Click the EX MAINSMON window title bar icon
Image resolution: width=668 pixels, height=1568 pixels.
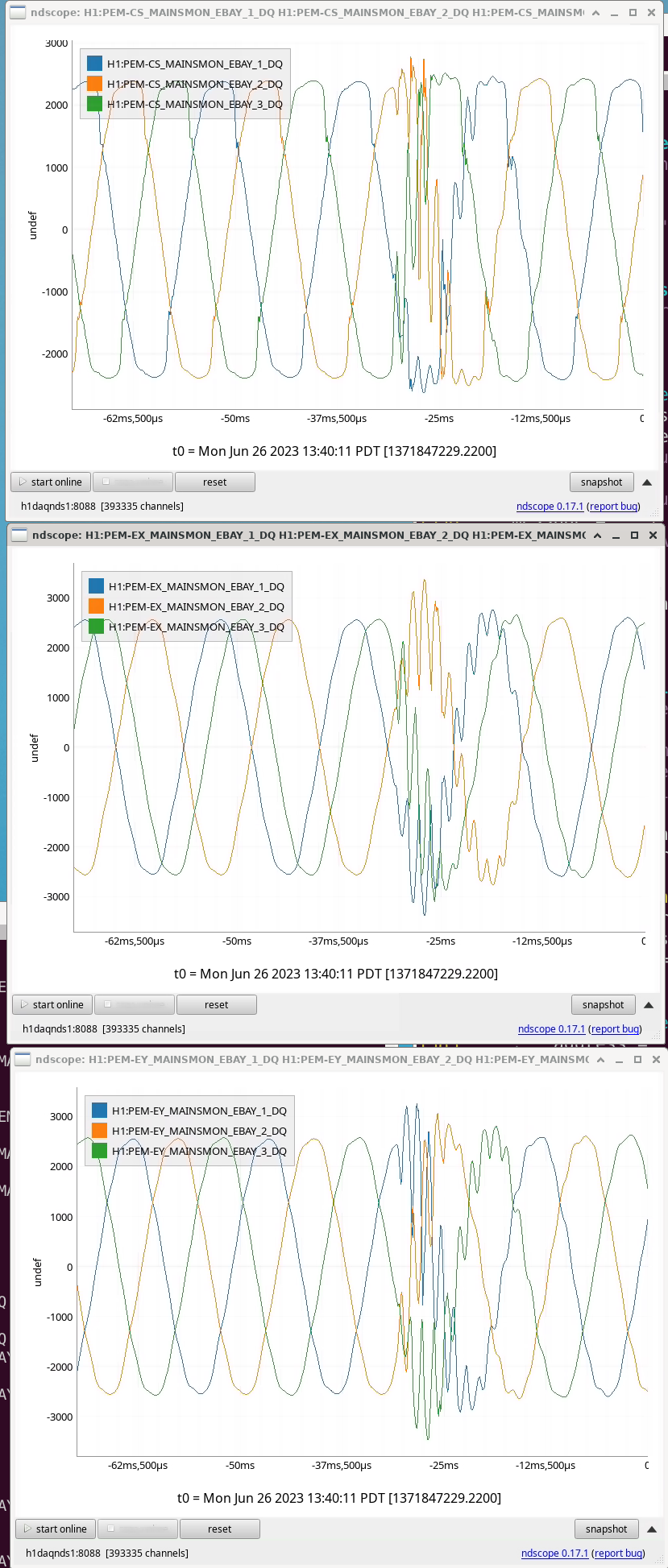point(19,536)
